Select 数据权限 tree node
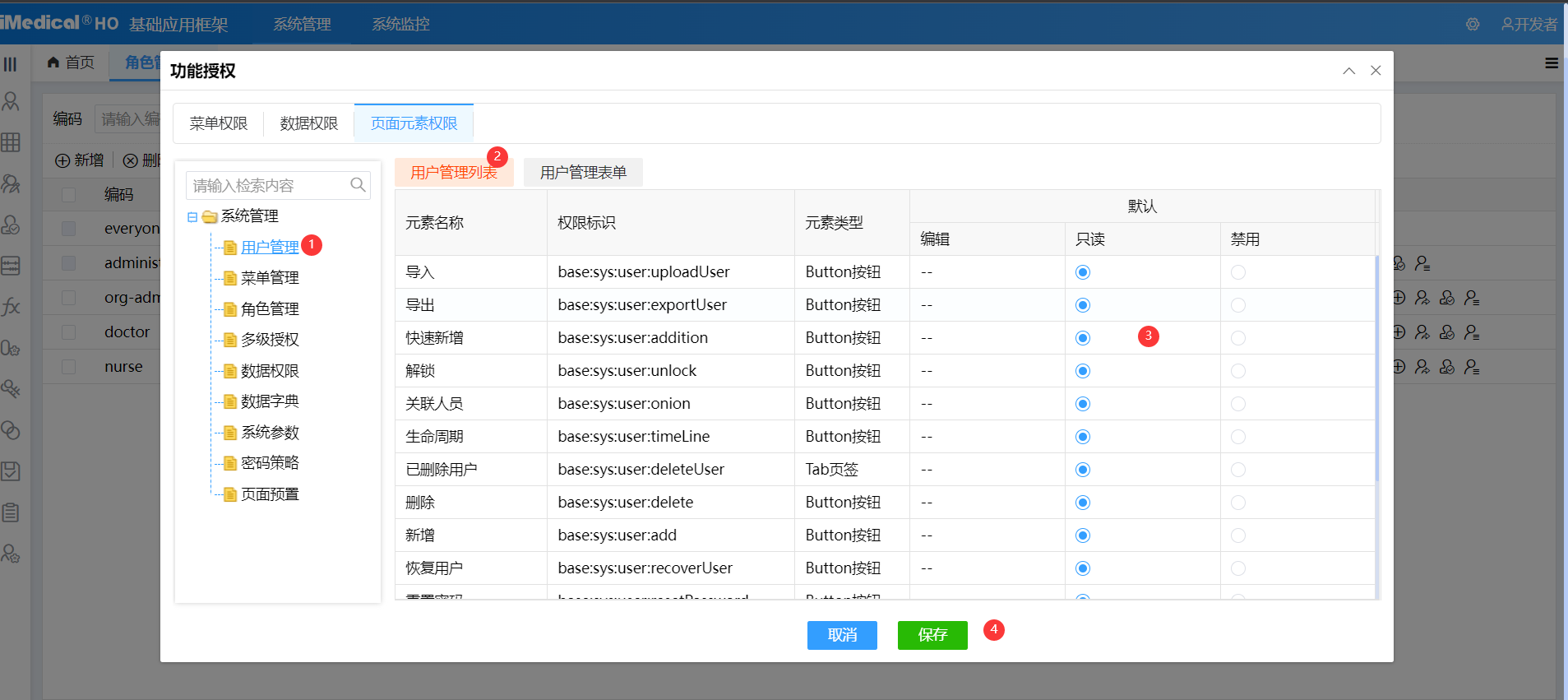This screenshot has height=700, width=1568. [x=270, y=371]
